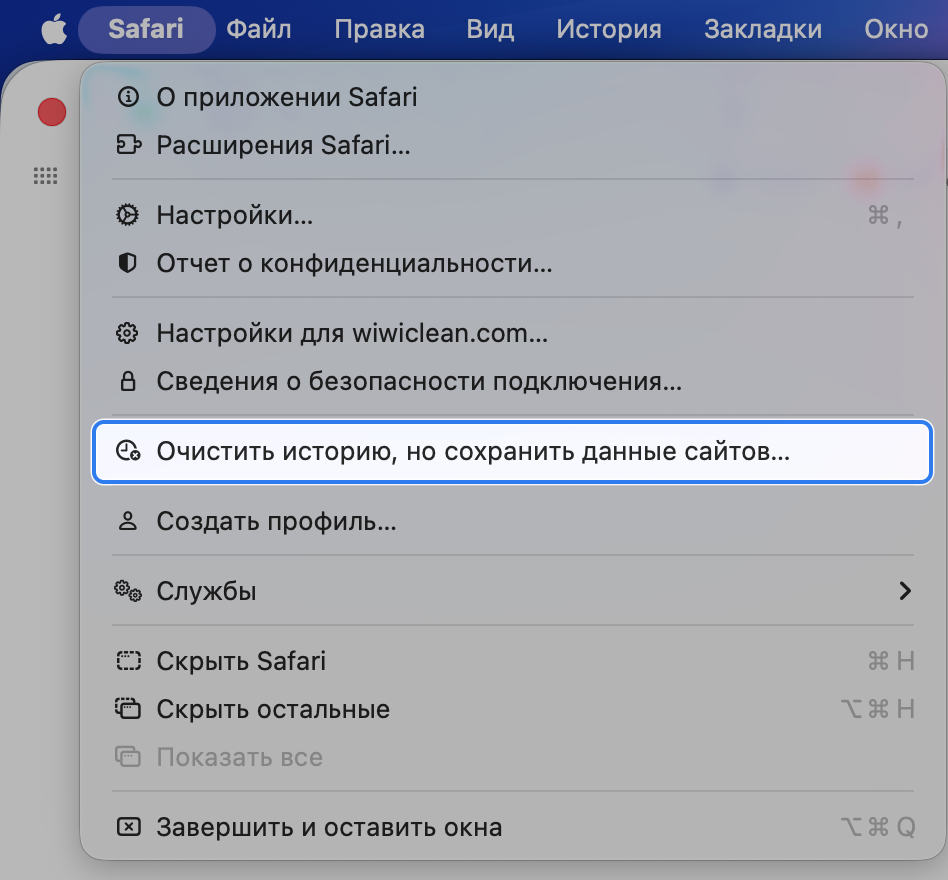Click the grid dots icon in Safari window
The height and width of the screenshot is (880, 948).
pyautogui.click(x=45, y=176)
